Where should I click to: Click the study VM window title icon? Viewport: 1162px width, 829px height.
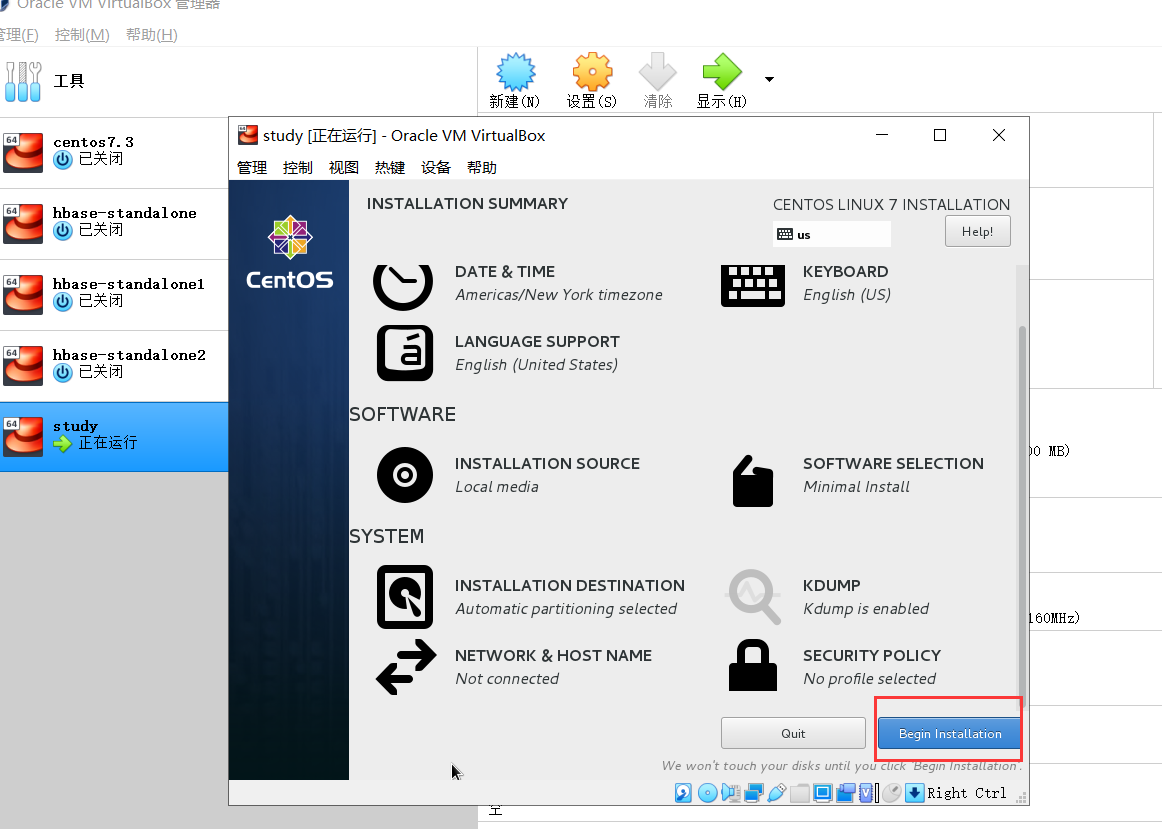(x=248, y=135)
